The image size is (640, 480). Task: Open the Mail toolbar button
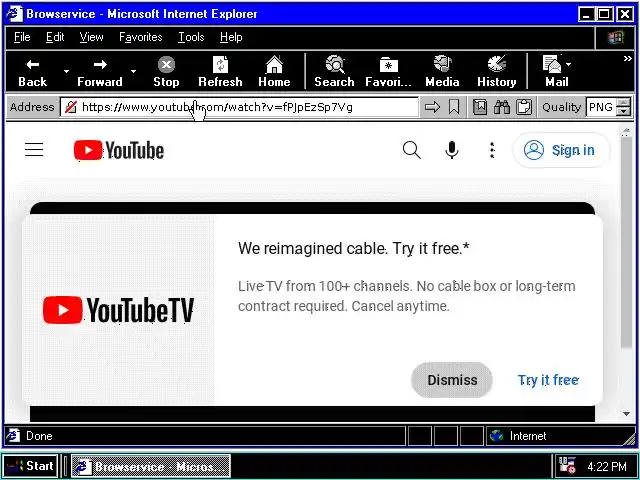tap(553, 72)
